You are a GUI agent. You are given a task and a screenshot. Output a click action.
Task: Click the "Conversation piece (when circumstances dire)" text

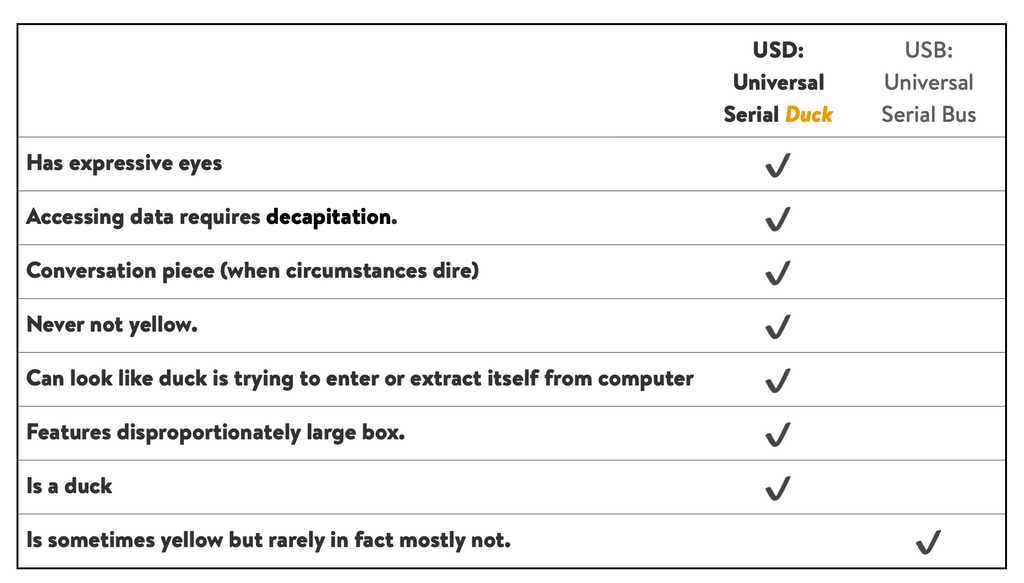pyautogui.click(x=252, y=271)
